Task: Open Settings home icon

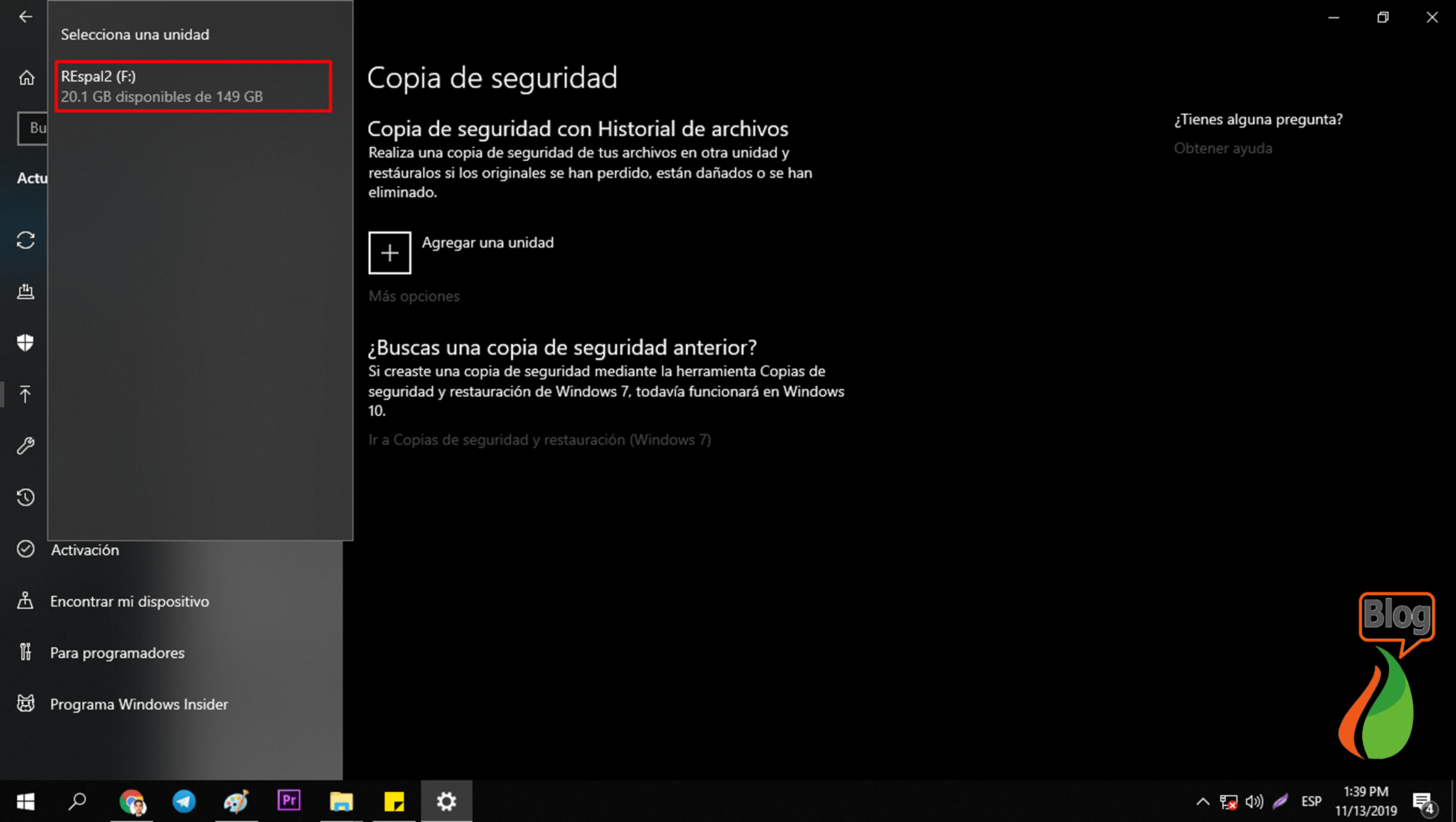Action: (26, 77)
